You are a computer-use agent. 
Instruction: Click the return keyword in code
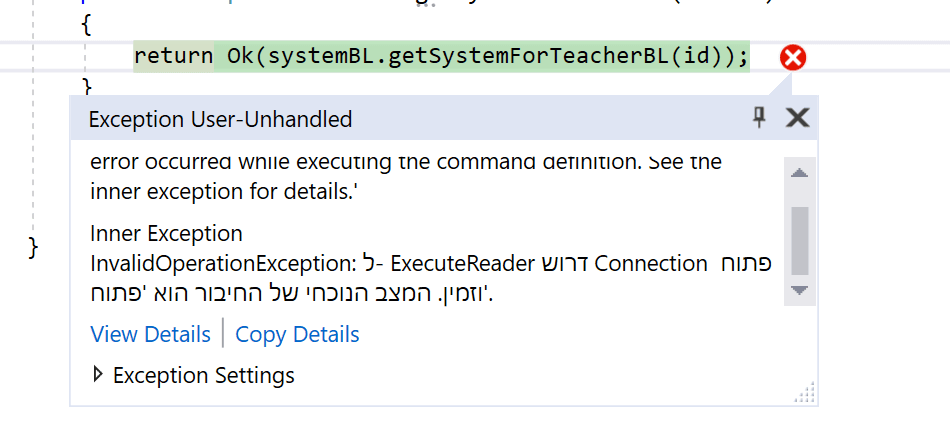coord(173,56)
